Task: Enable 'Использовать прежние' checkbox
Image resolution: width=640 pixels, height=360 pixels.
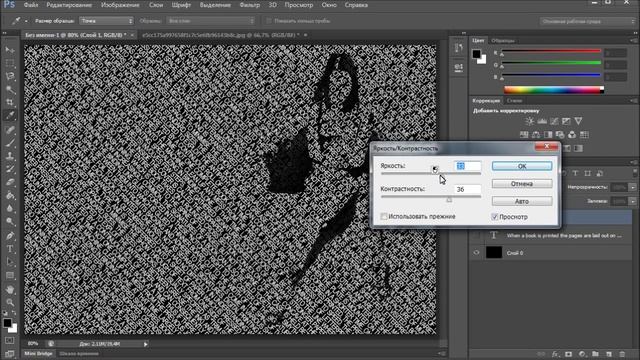Action: coord(384,216)
